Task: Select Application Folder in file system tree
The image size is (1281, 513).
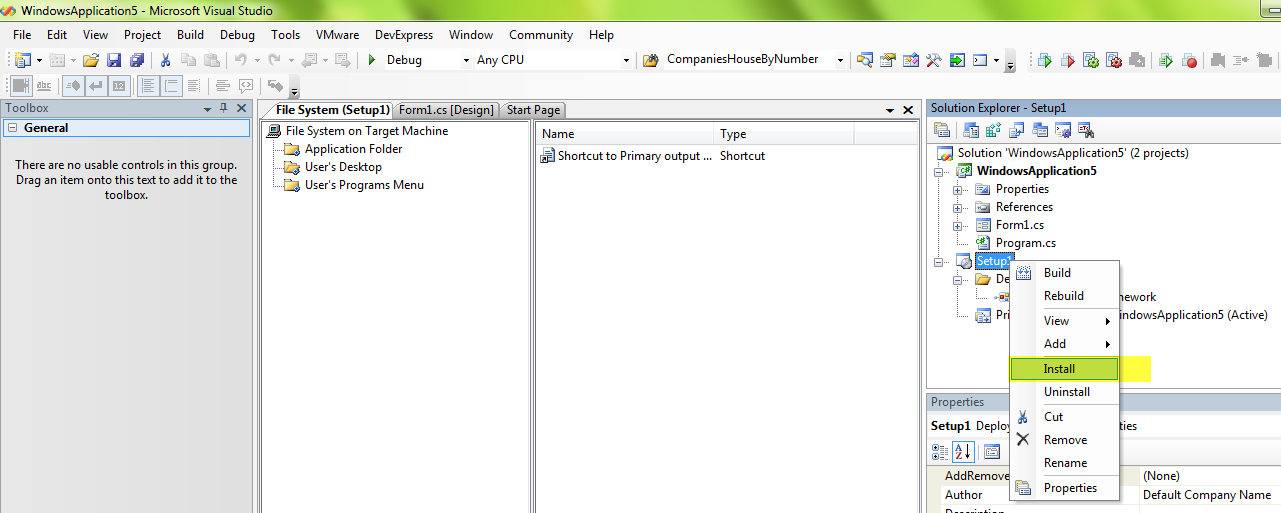Action: point(353,149)
